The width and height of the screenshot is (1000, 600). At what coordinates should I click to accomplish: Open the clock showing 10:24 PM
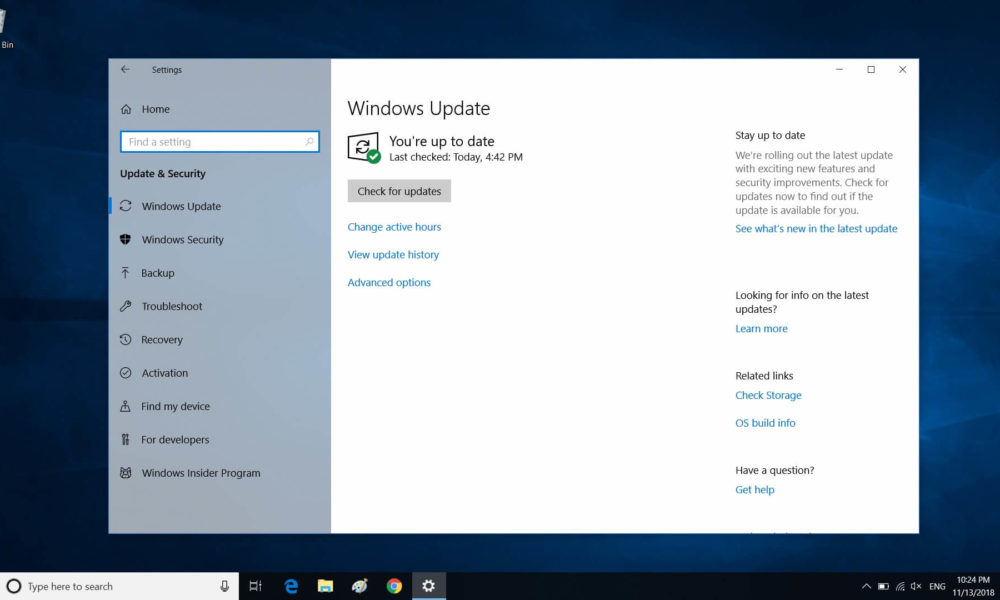click(973, 586)
